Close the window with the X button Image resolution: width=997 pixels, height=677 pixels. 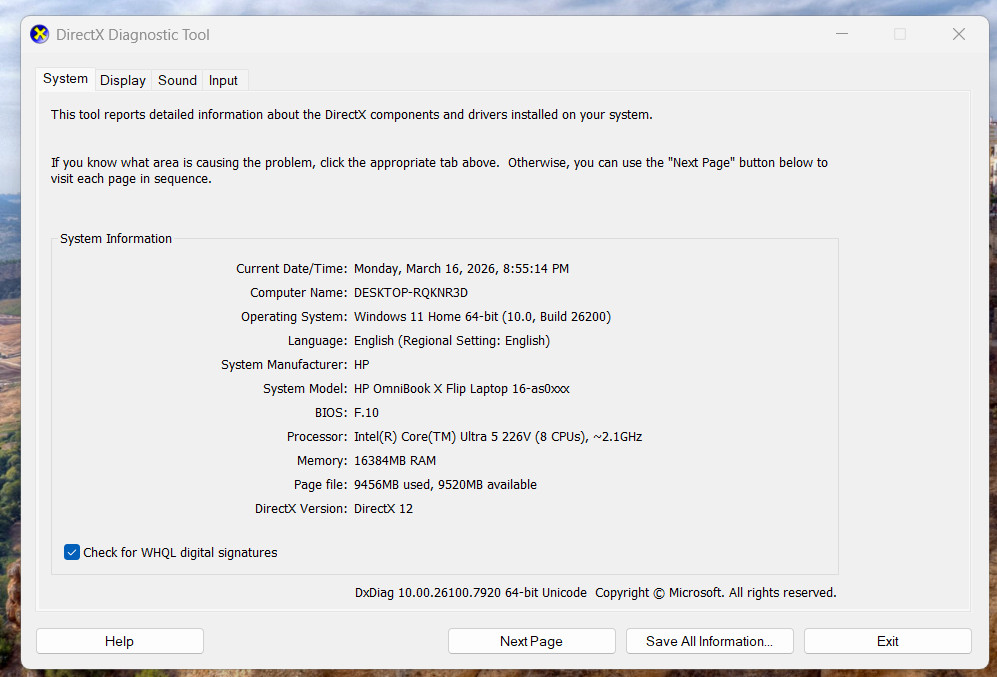point(959,34)
